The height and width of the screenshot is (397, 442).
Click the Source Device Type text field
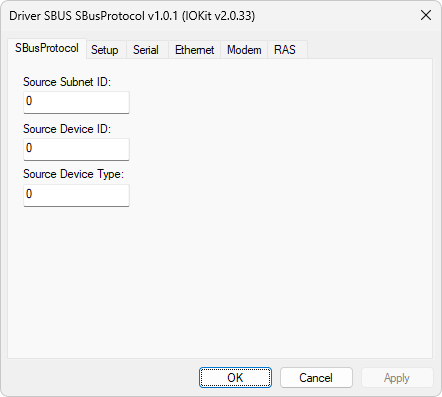(76, 195)
